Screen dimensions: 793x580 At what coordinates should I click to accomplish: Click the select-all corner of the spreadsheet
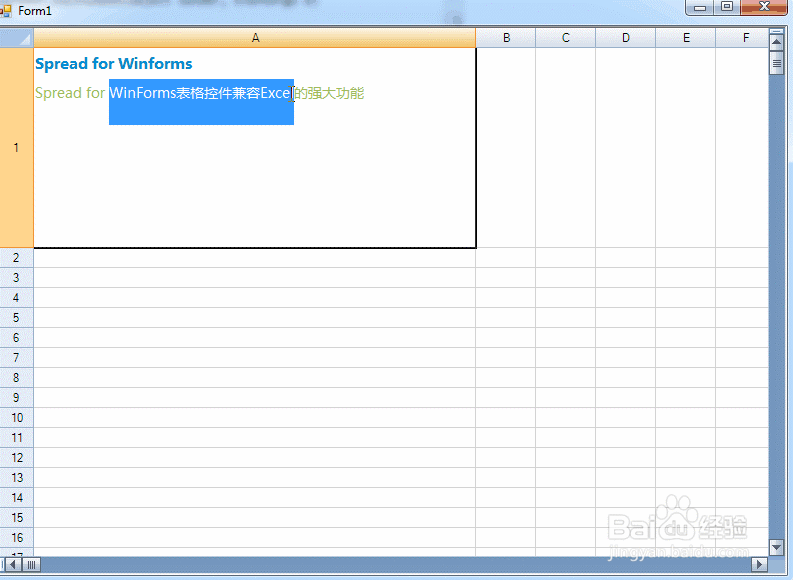point(17,38)
